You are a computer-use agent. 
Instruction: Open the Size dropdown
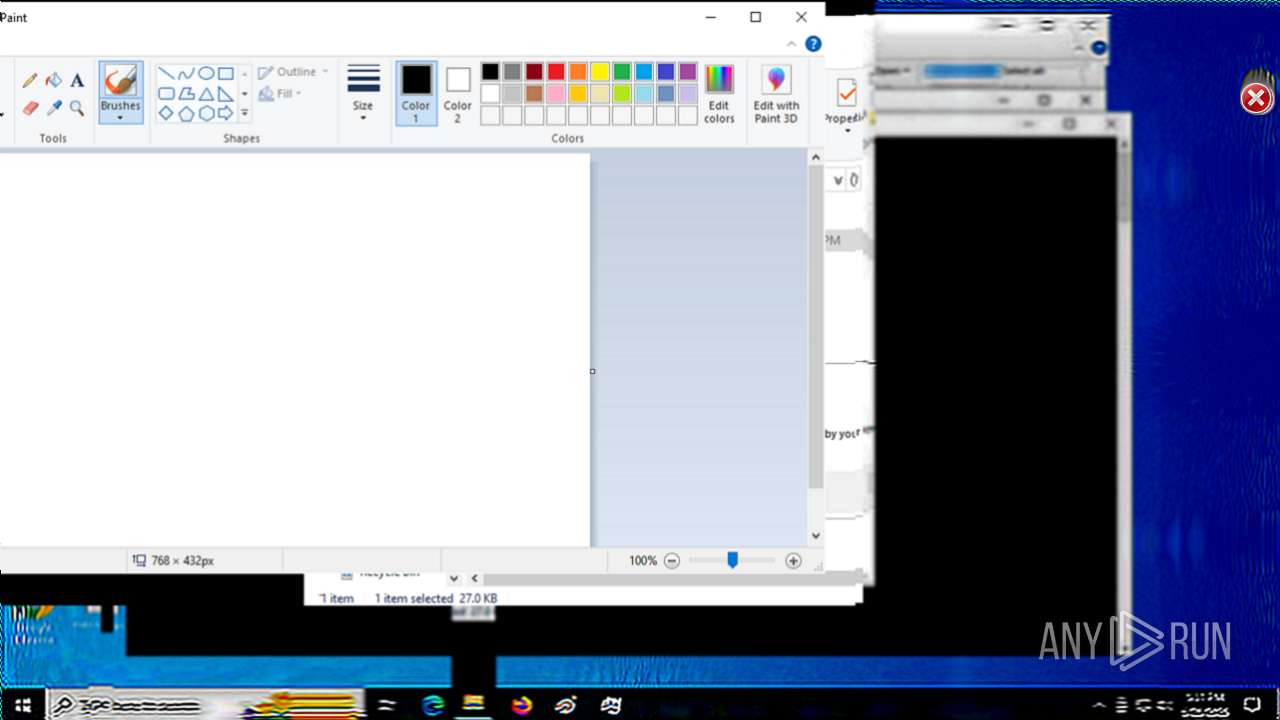(363, 94)
